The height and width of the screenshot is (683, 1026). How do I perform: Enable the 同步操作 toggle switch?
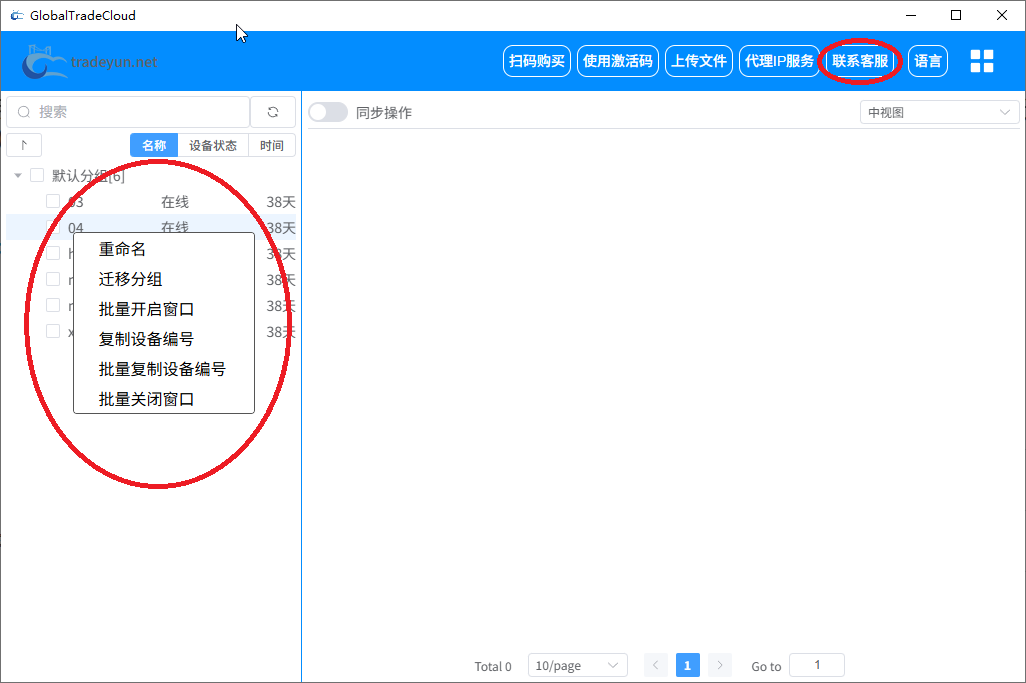328,112
